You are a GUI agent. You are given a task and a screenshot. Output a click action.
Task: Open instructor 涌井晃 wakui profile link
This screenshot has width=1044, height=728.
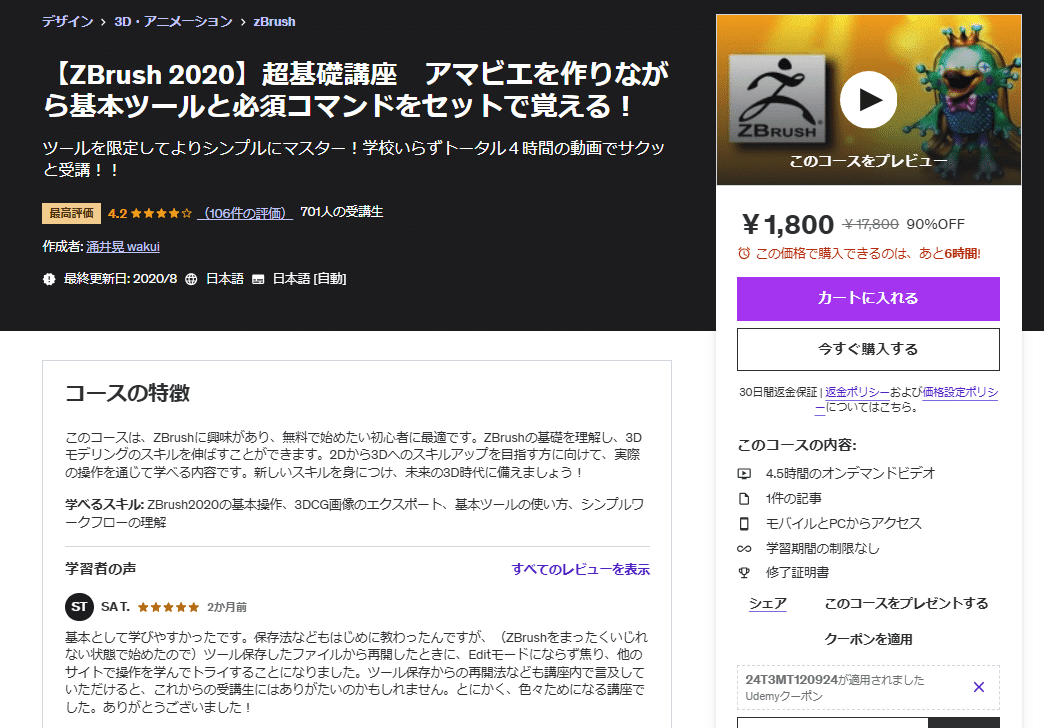123,246
